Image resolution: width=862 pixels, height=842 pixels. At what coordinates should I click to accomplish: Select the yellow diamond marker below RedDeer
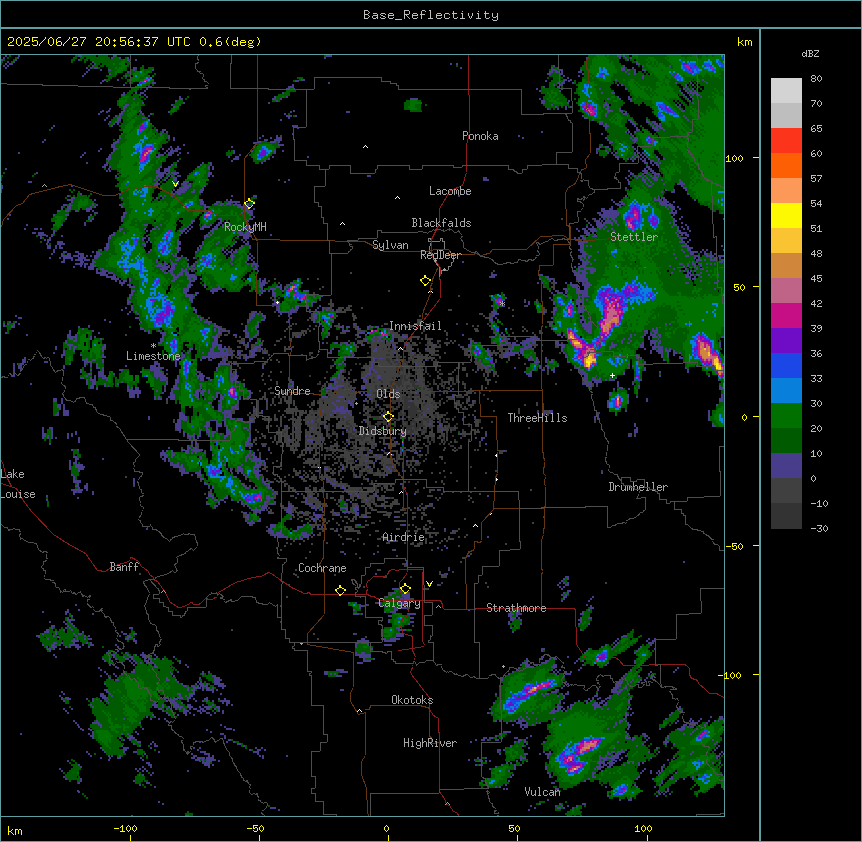coord(426,281)
